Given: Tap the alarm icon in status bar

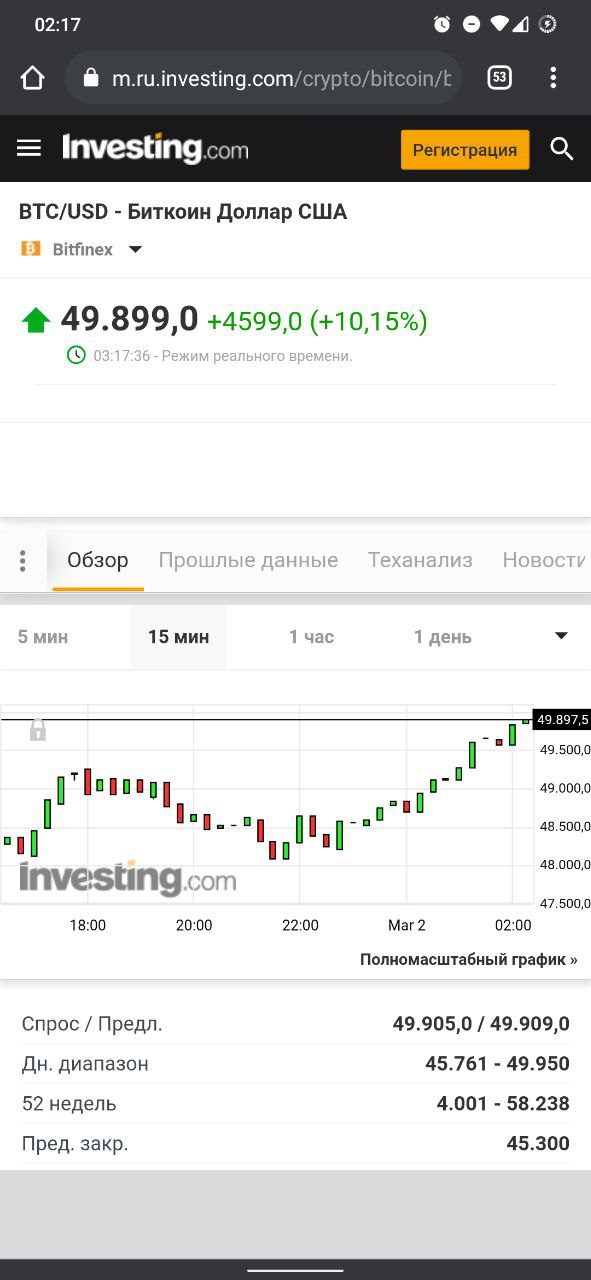Looking at the screenshot, I should coord(442,24).
